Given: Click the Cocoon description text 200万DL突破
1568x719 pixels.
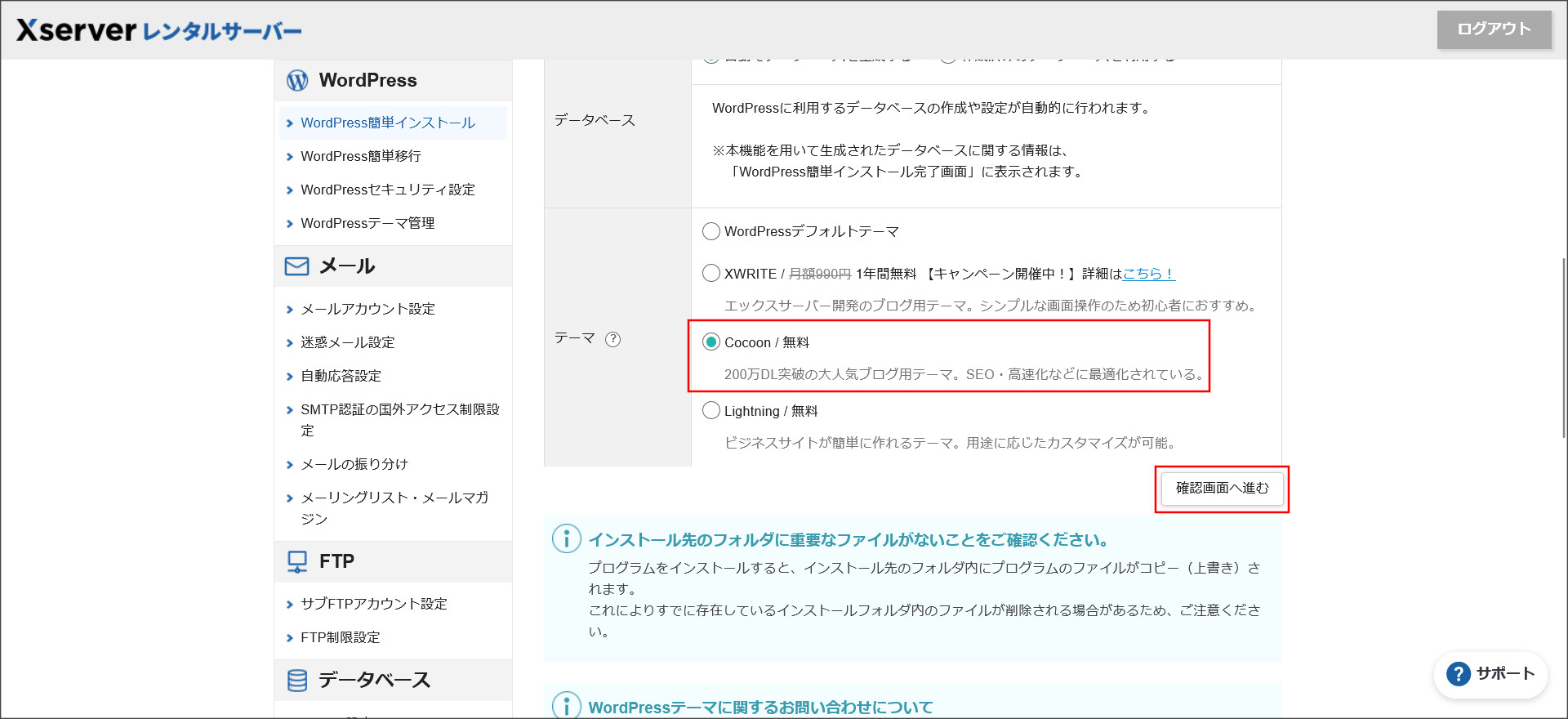Looking at the screenshot, I should pos(965,374).
